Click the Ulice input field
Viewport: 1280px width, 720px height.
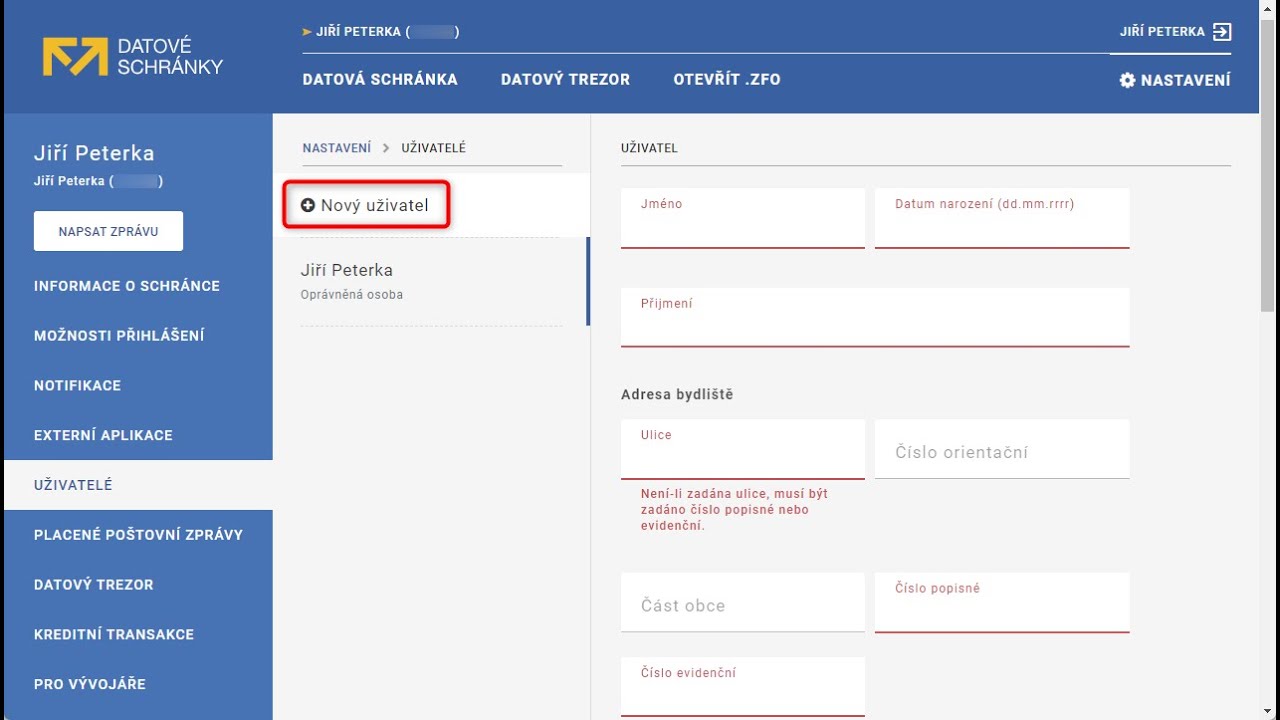(x=743, y=449)
